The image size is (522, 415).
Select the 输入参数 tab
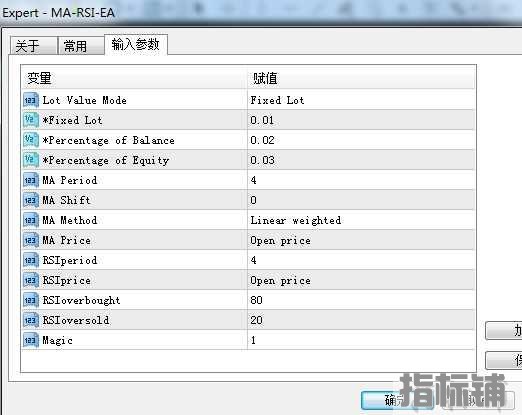(x=135, y=44)
